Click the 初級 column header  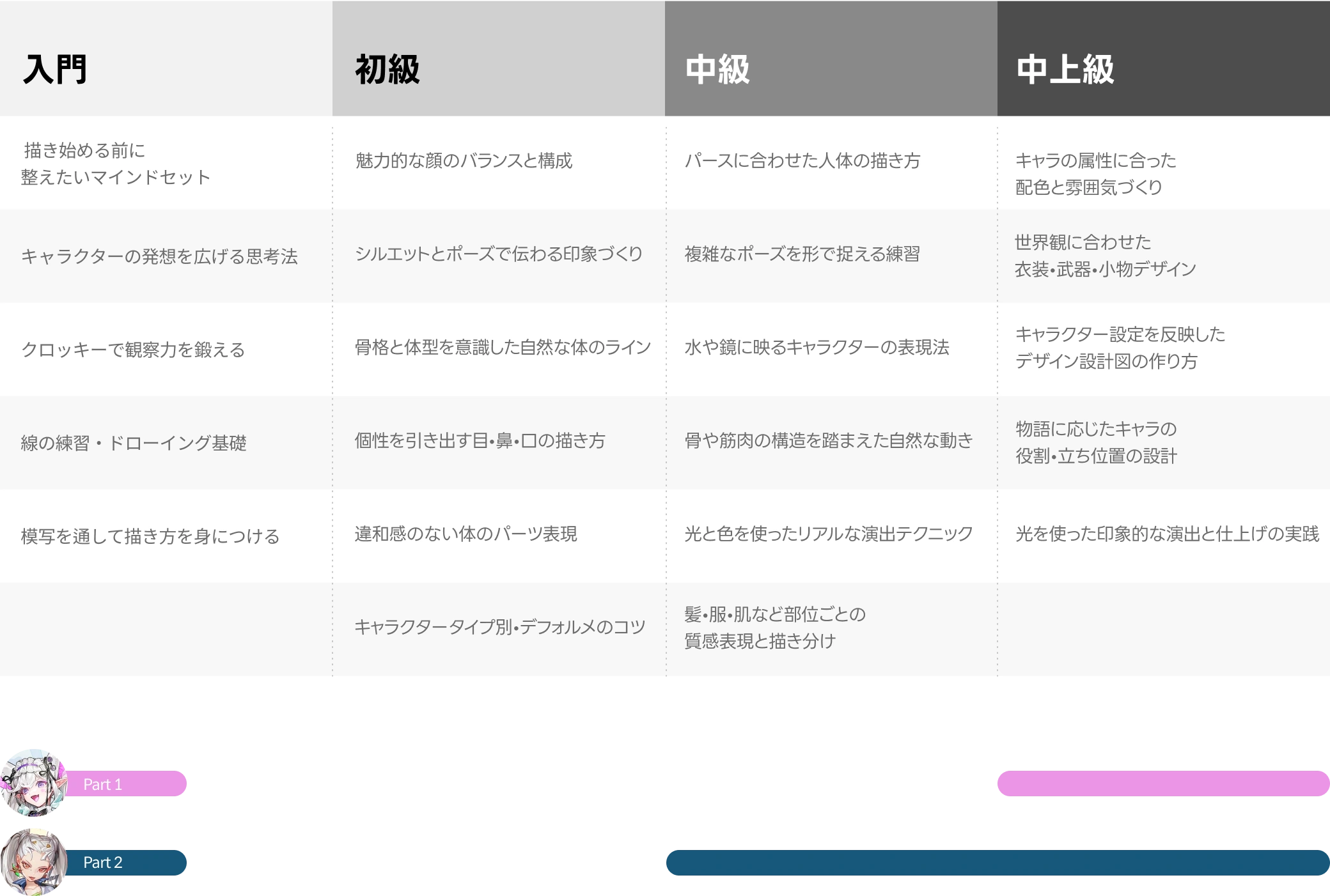coord(499,58)
